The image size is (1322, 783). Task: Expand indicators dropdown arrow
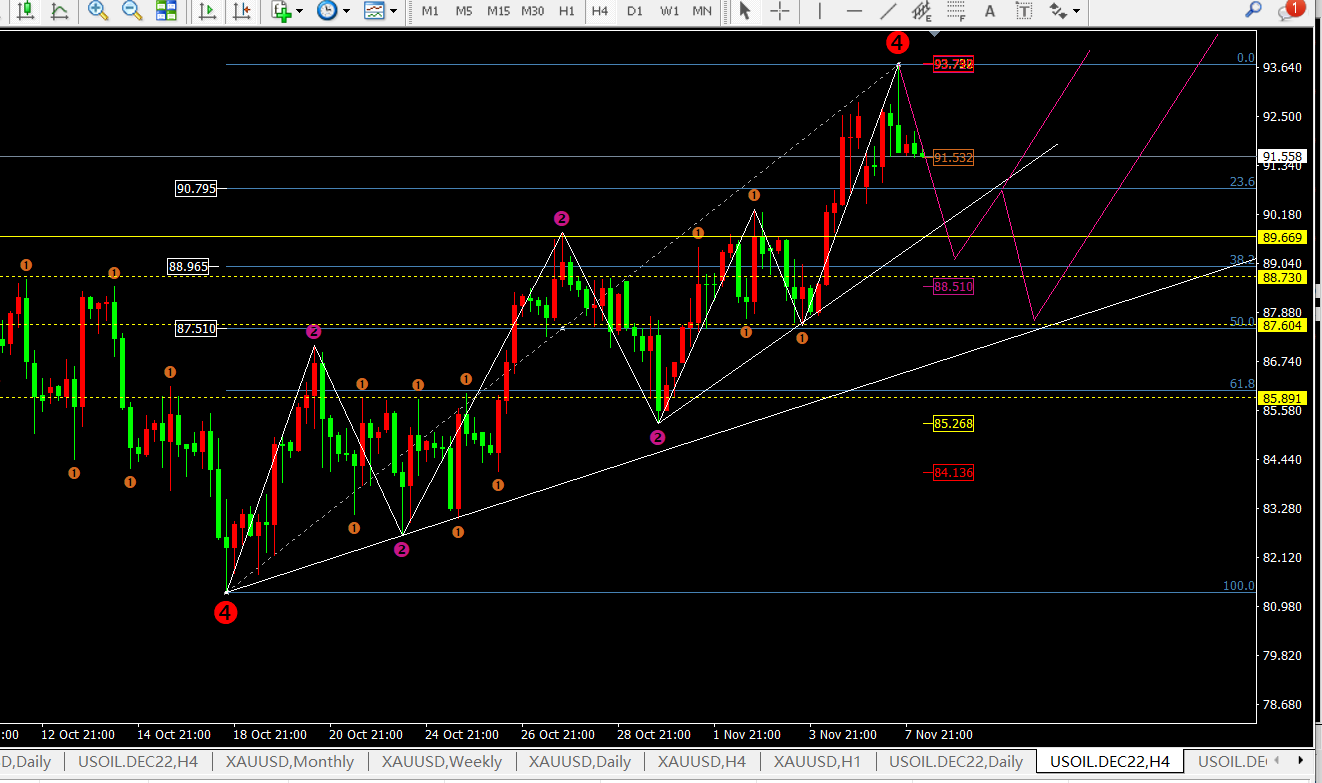click(300, 11)
